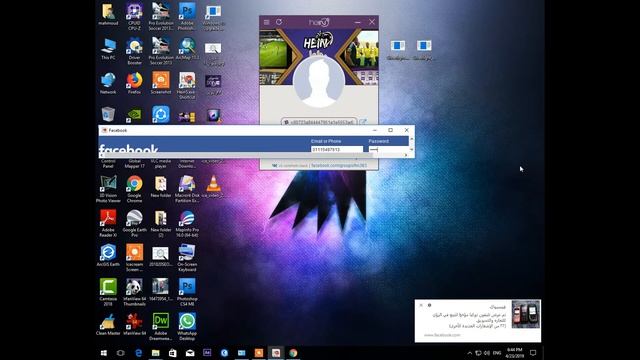Select the MapInfo Pro desktop icon
The width and height of the screenshot is (640, 360).
[187, 224]
